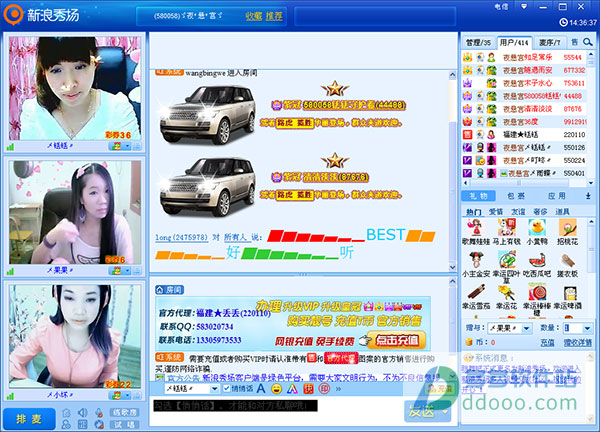
Task: Click the download arrow next to 应用
Action: click(x=588, y=196)
